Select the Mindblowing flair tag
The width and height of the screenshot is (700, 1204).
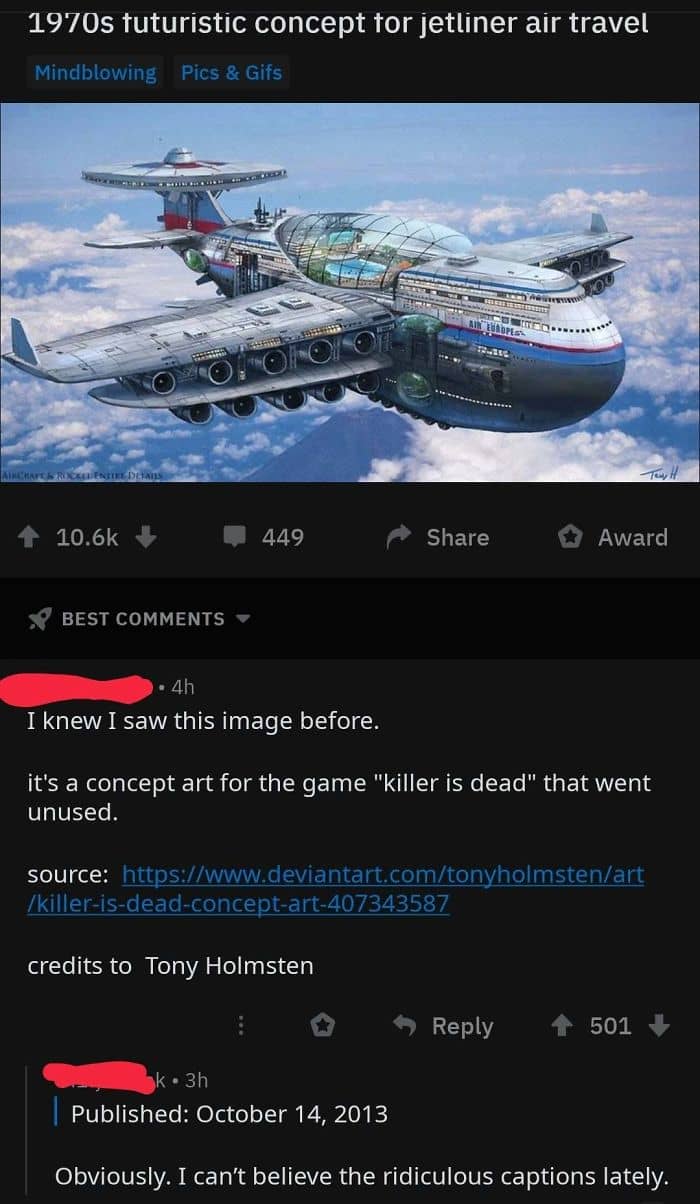click(x=95, y=72)
